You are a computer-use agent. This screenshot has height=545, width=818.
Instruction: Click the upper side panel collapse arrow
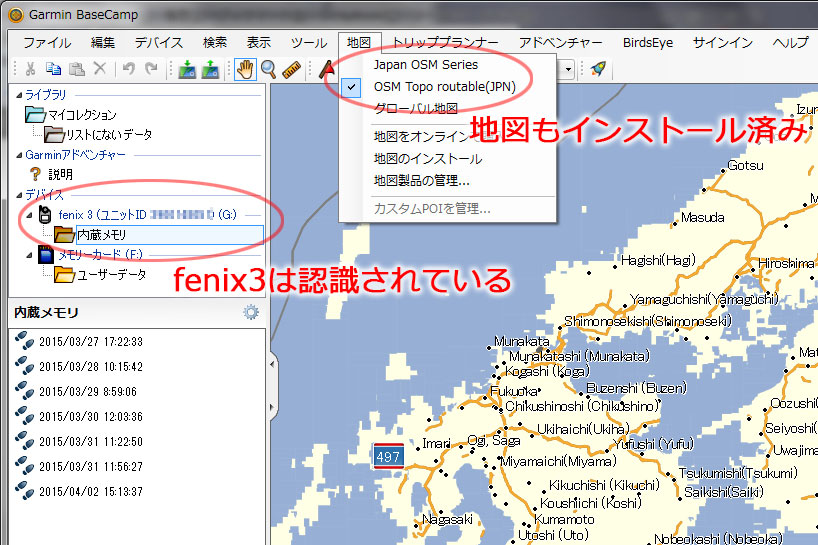[x=272, y=365]
